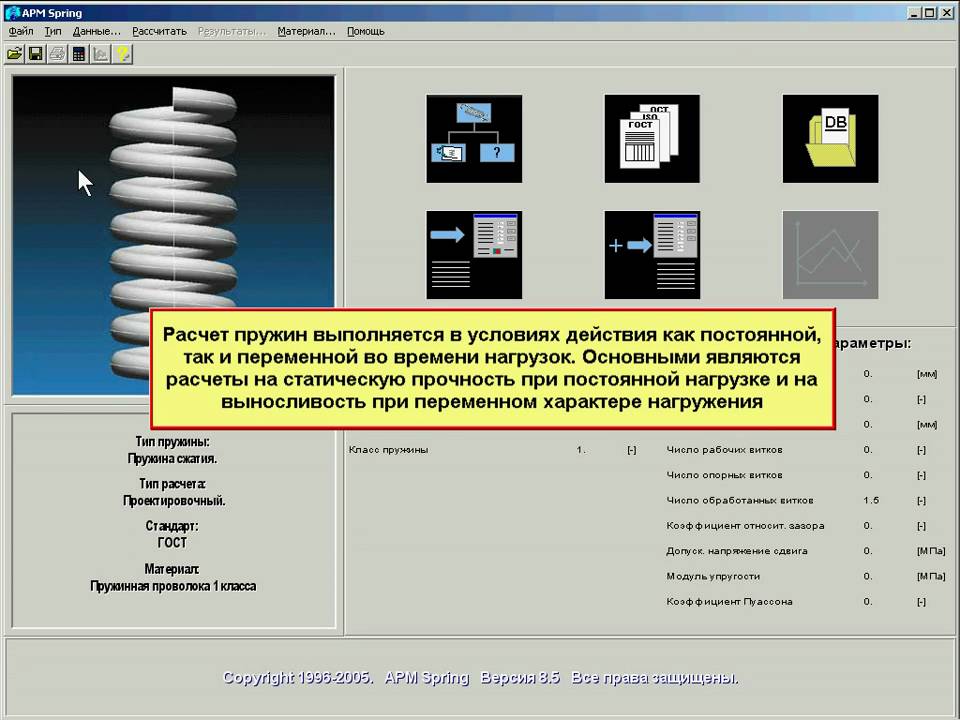Click the Версия 8.5 footer text
The height and width of the screenshot is (720, 960).
[x=520, y=678]
